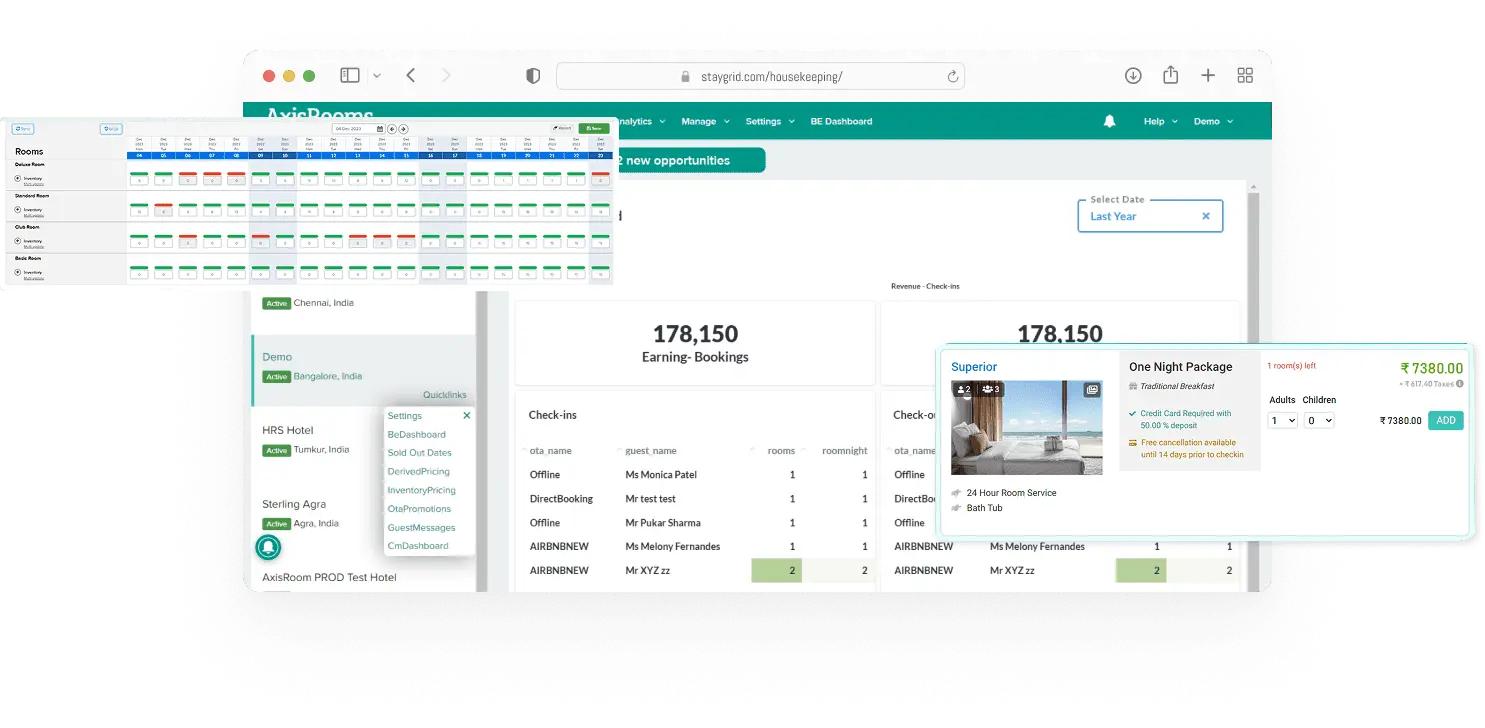
Task: Open the Adults count dropdown
Action: (x=1282, y=421)
